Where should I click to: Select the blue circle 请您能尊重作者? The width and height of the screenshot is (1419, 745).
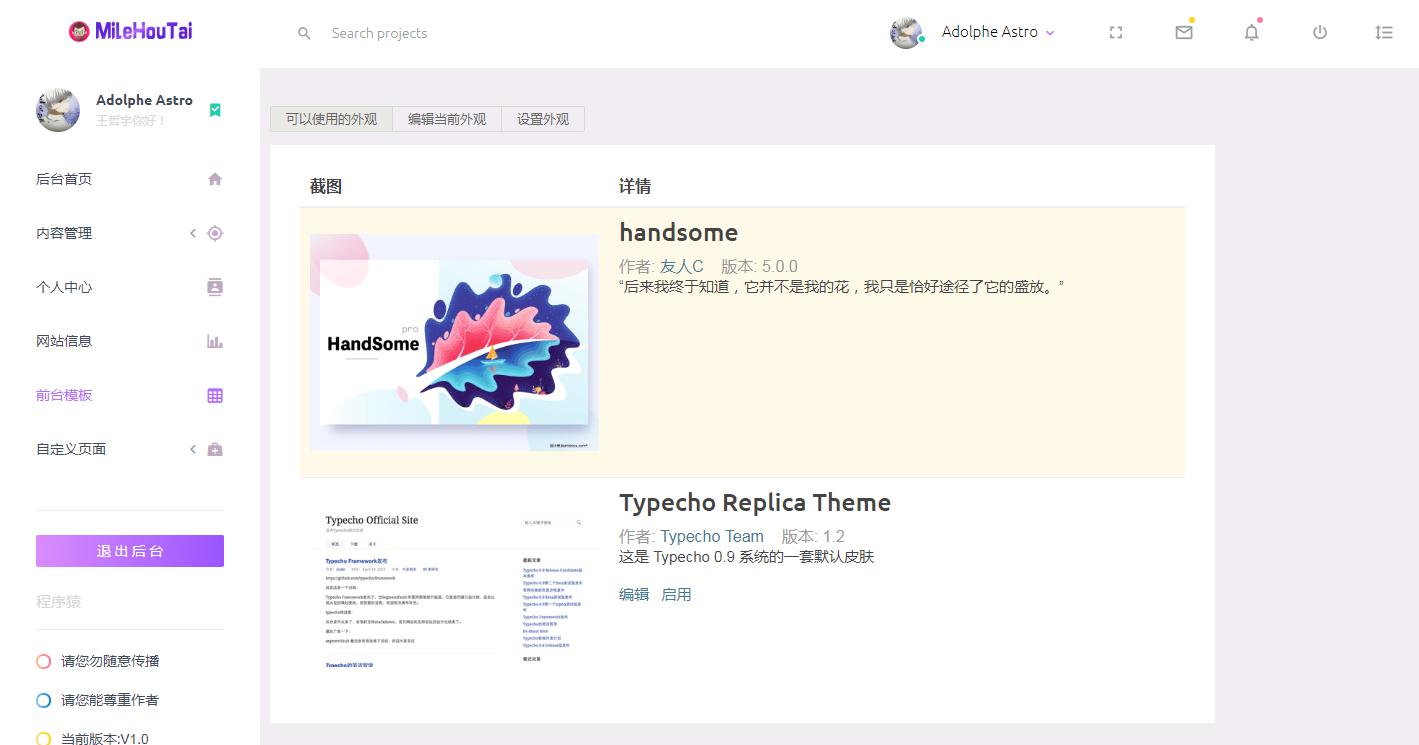click(x=43, y=700)
